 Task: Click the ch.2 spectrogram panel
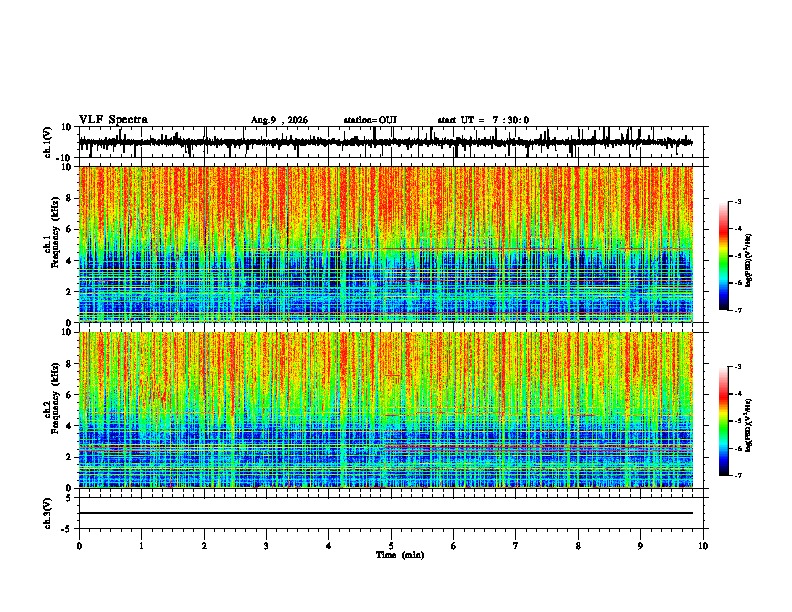(x=386, y=410)
